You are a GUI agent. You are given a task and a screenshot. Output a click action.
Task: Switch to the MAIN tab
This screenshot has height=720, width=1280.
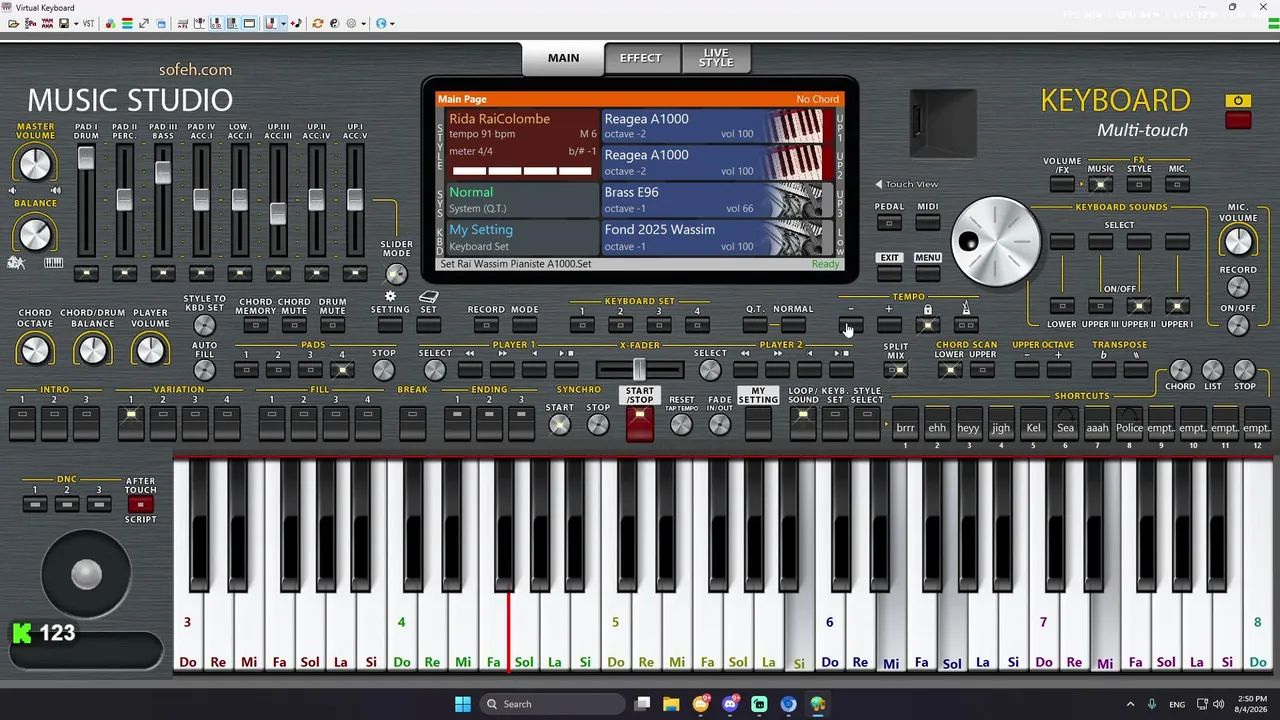click(563, 58)
